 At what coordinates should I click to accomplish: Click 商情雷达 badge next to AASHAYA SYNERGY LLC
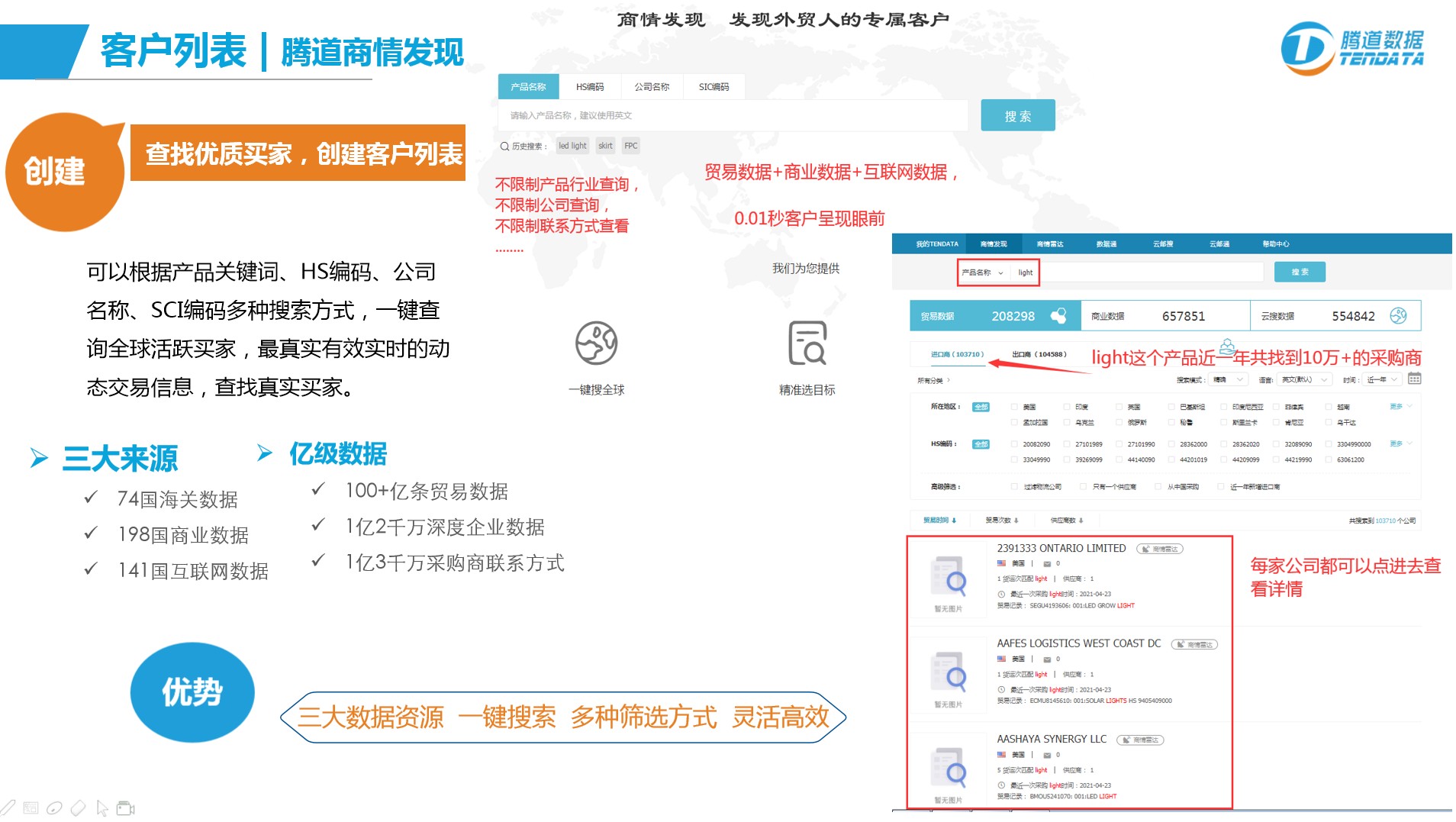1140,740
